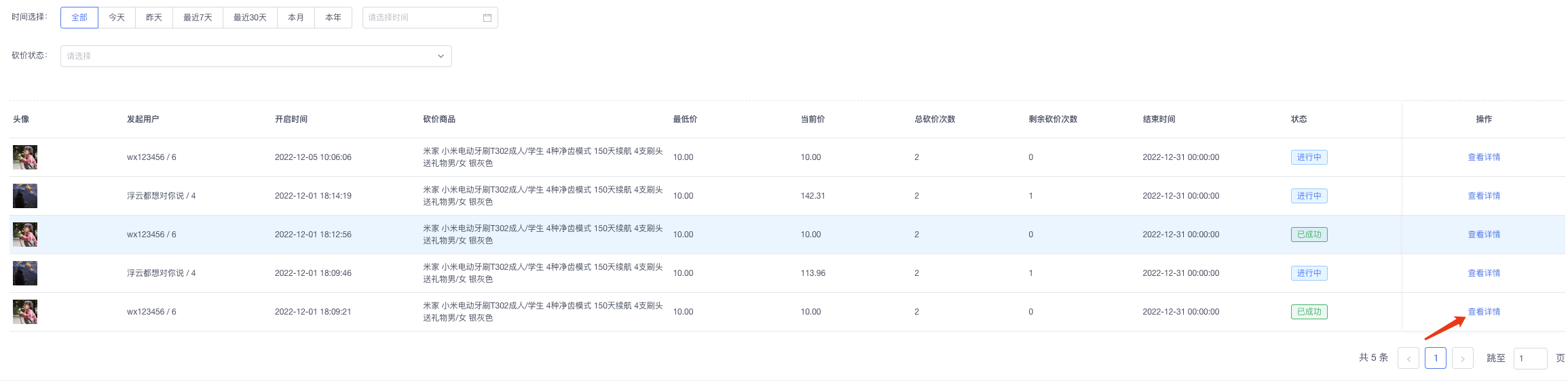Go to the previous page arrow

[1408, 358]
